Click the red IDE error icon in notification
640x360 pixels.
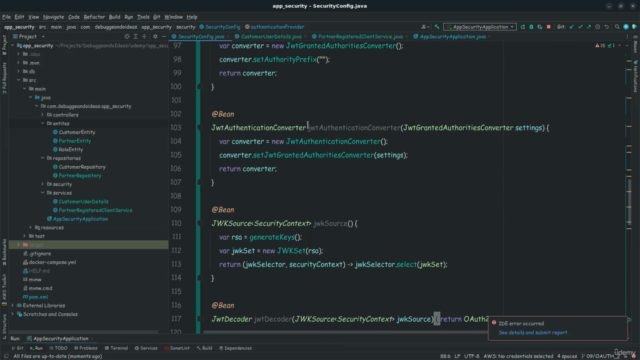(x=494, y=323)
